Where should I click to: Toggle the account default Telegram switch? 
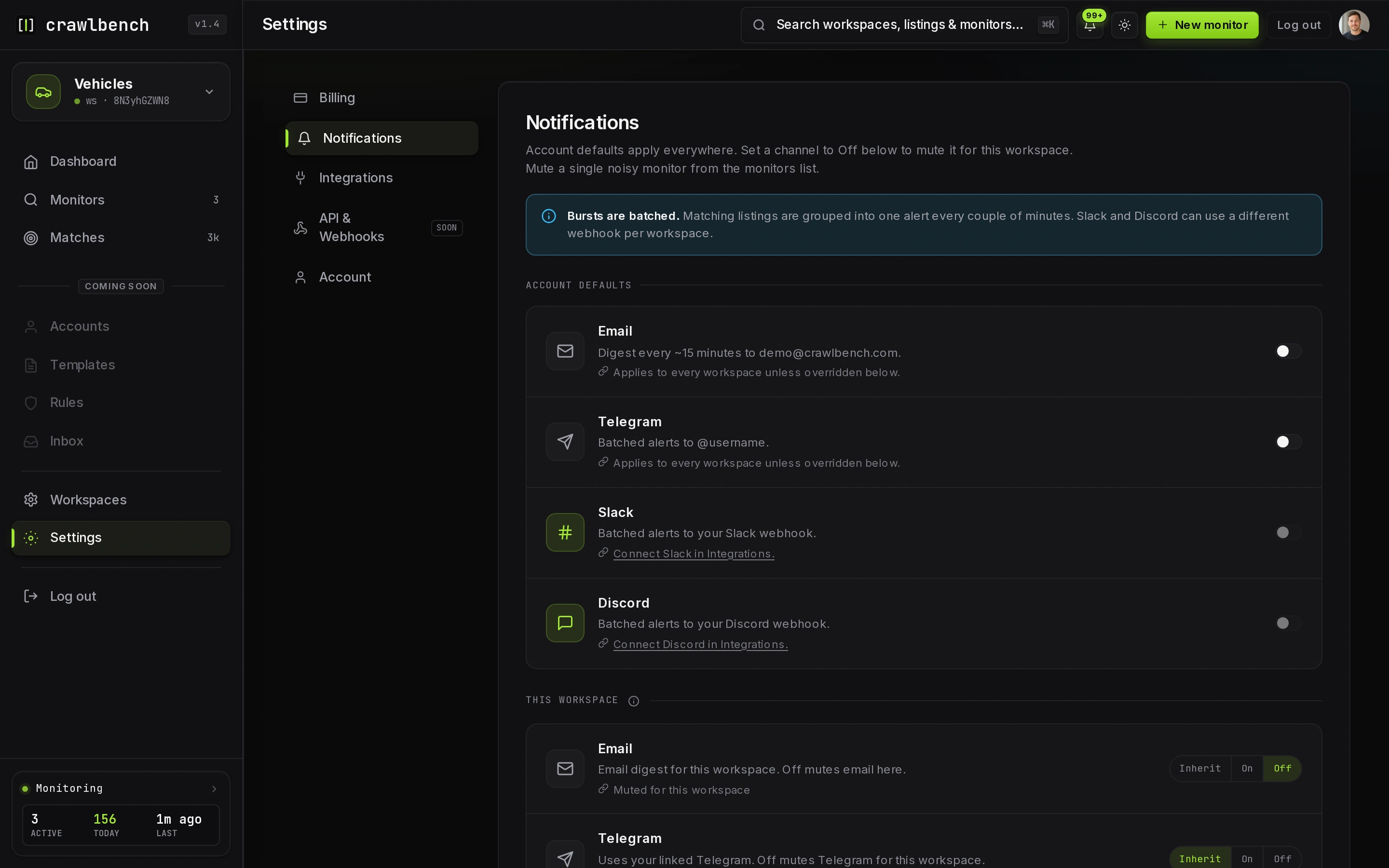click(1289, 442)
